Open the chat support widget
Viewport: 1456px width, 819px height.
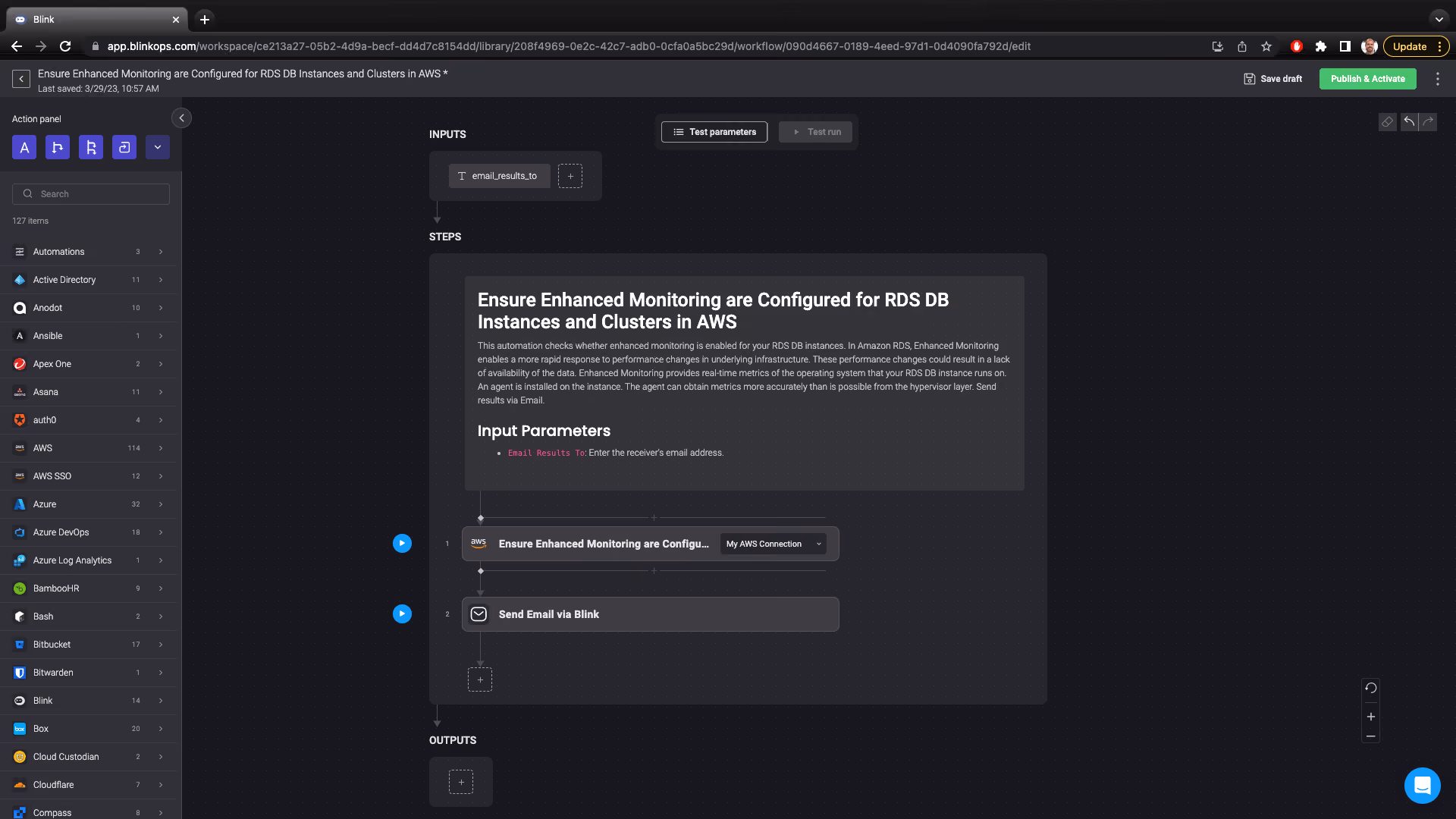coord(1422,786)
